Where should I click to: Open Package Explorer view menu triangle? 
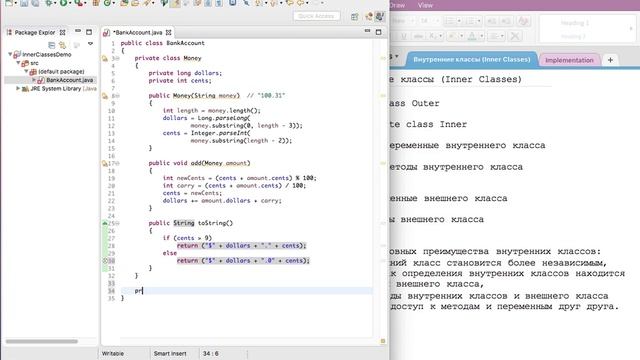tap(90, 44)
